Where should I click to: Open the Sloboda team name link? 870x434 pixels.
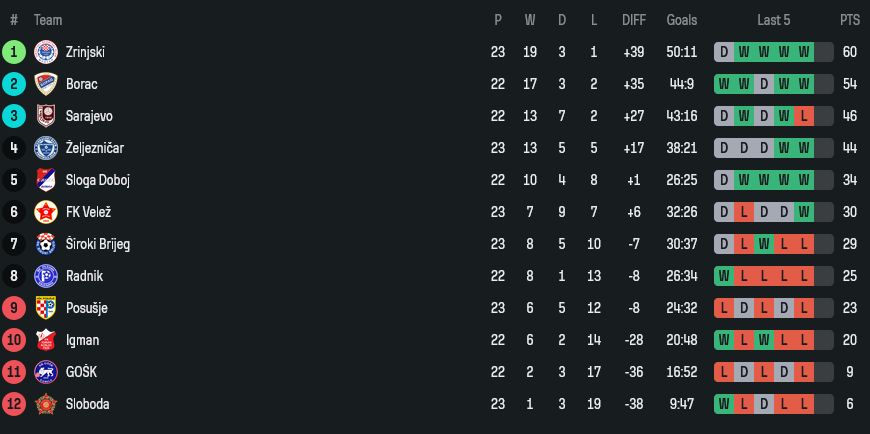point(87,404)
